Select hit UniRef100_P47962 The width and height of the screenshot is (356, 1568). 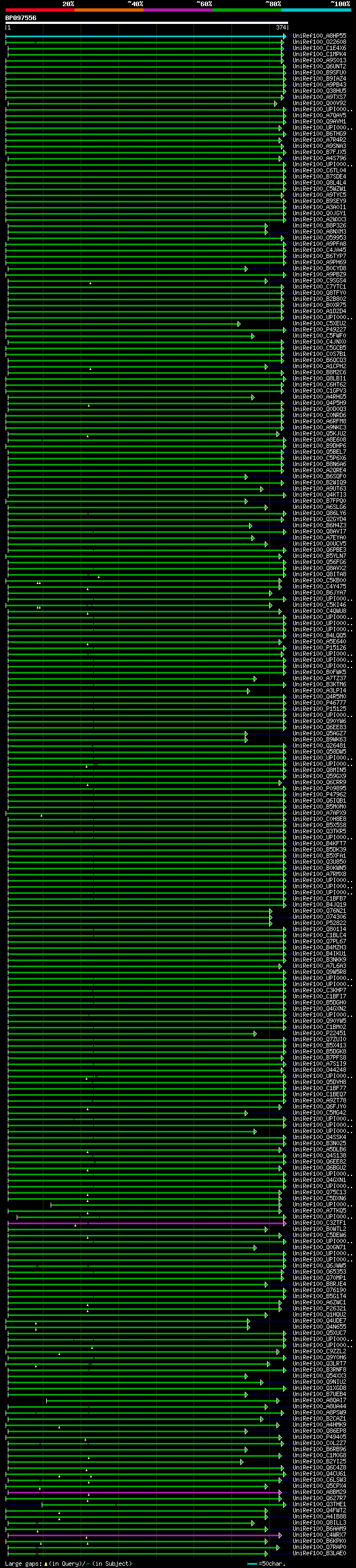pos(319,794)
